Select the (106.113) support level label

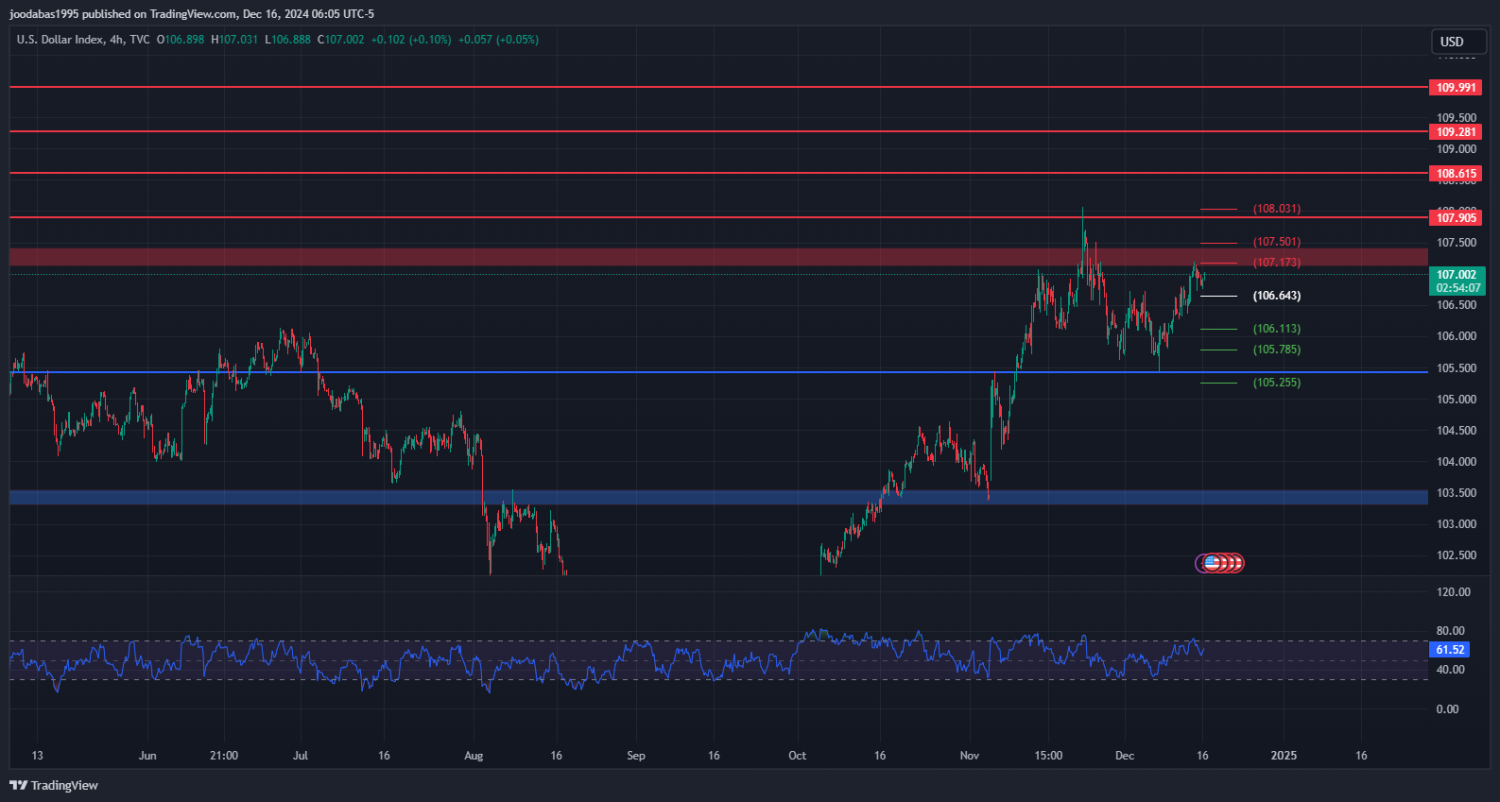tap(1277, 329)
